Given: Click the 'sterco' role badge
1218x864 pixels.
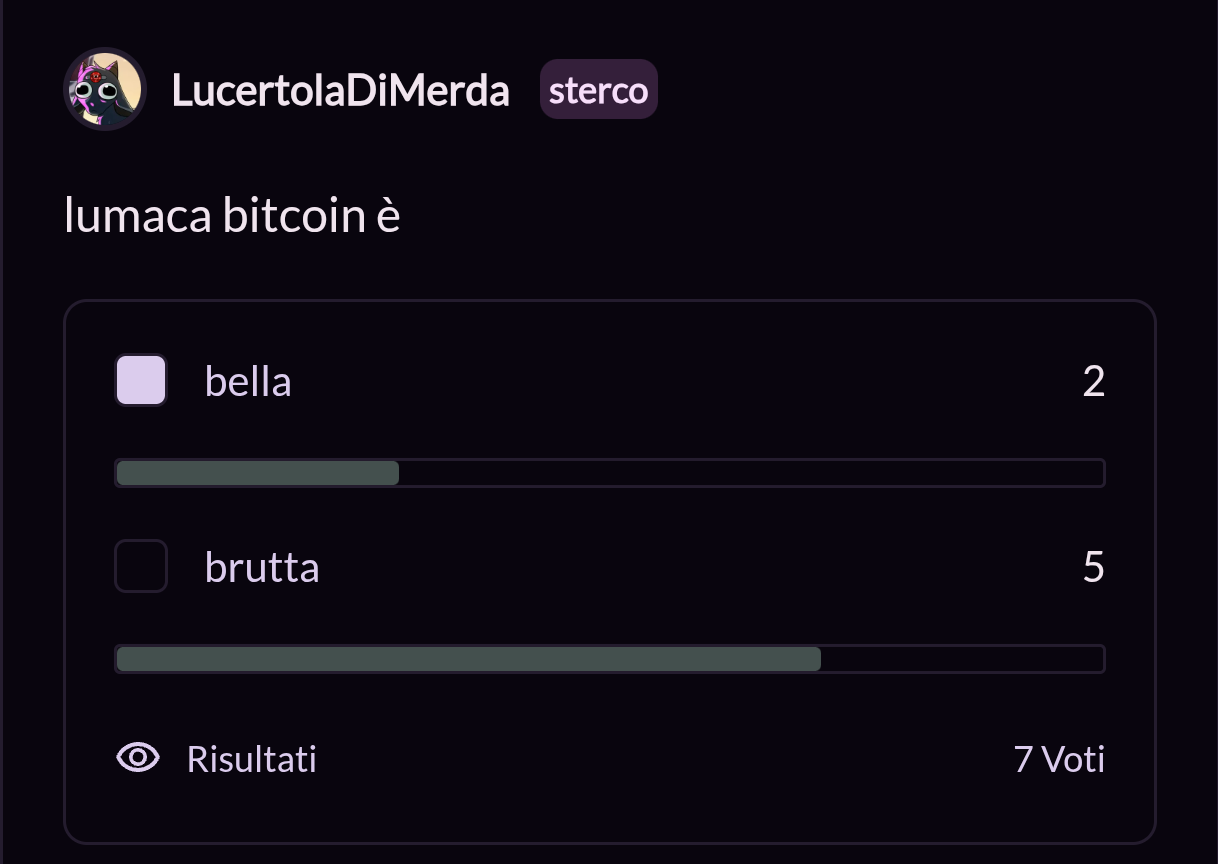Looking at the screenshot, I should tap(599, 89).
